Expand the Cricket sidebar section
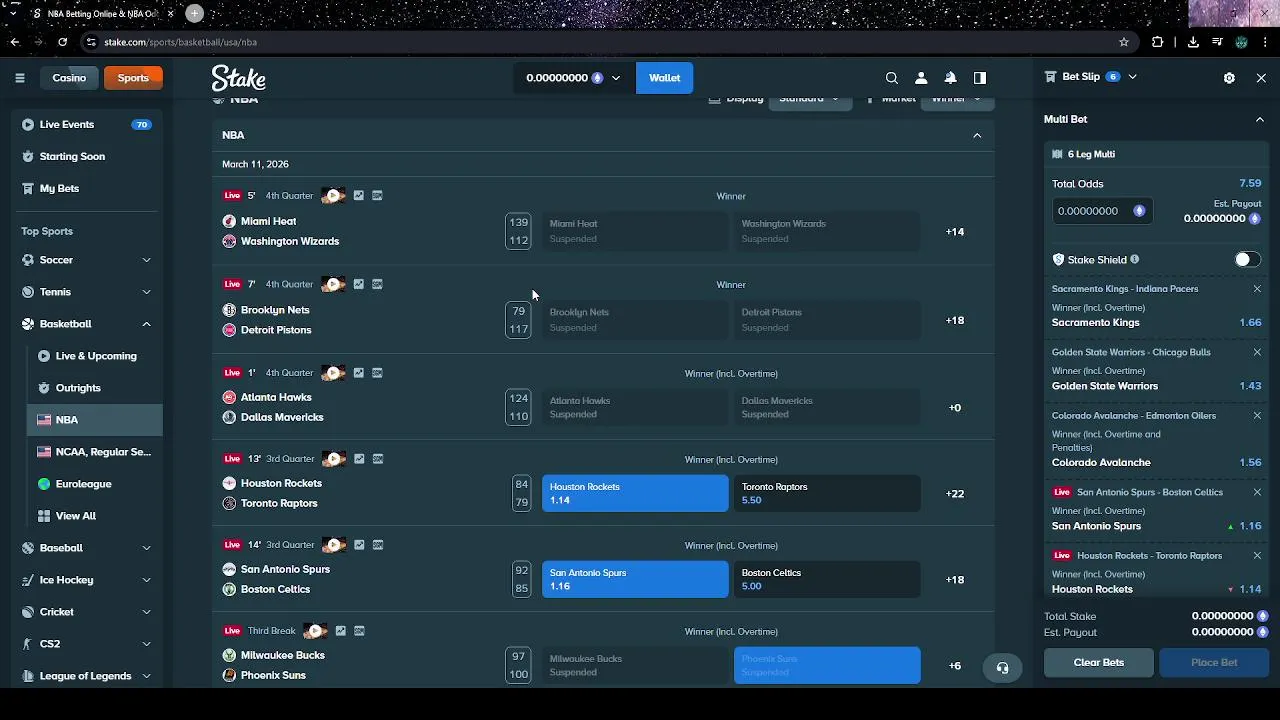The width and height of the screenshot is (1280, 720). [x=146, y=612]
